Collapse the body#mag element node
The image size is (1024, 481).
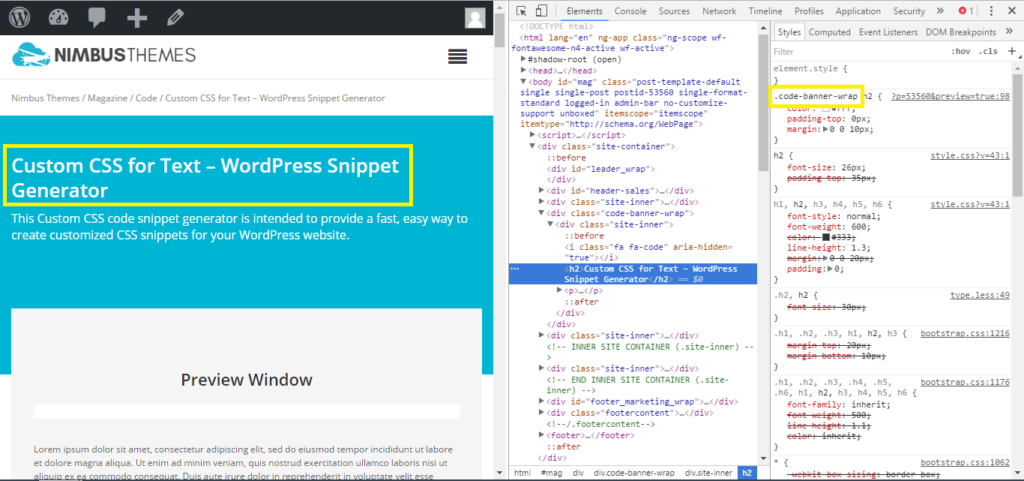(x=523, y=82)
